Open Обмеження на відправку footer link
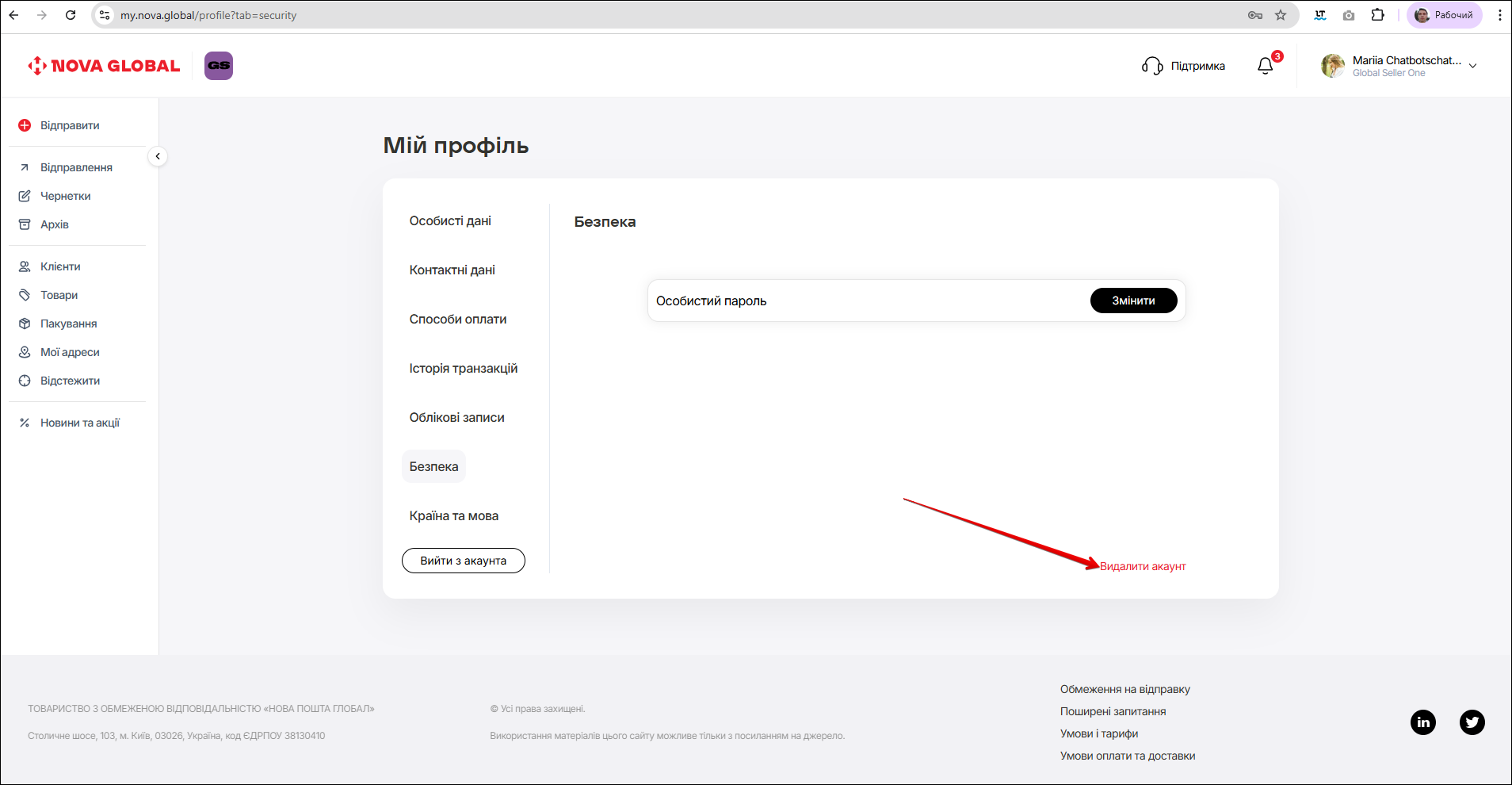This screenshot has height=785, width=1512. pyautogui.click(x=1125, y=689)
